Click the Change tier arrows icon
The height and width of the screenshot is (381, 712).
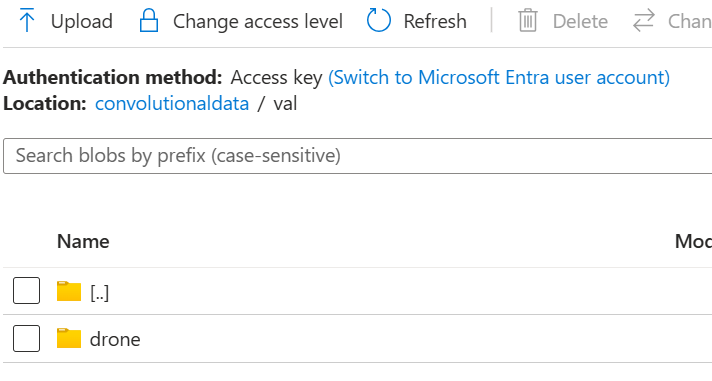click(644, 21)
